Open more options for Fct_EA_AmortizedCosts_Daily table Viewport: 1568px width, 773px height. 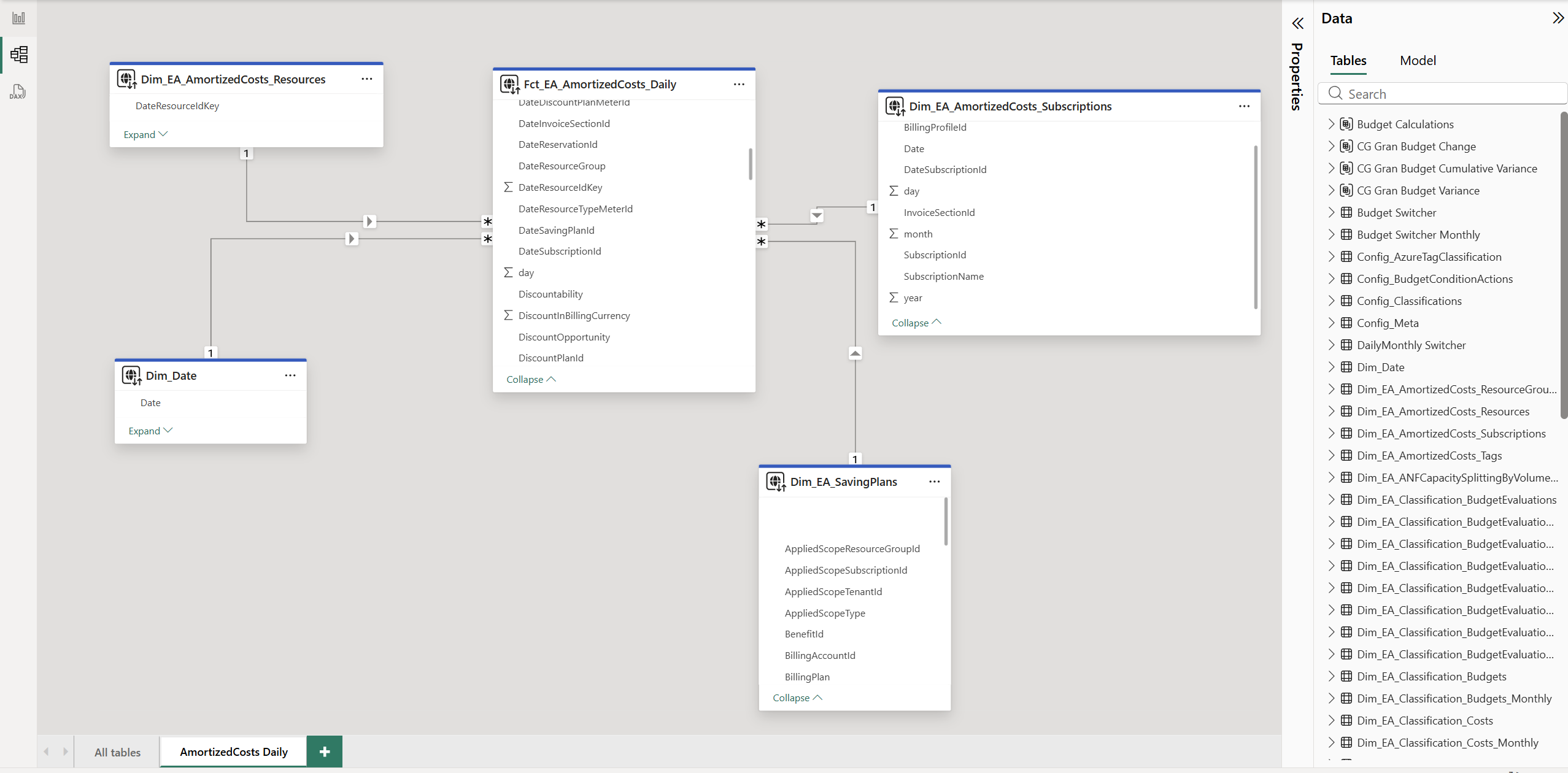tap(739, 84)
